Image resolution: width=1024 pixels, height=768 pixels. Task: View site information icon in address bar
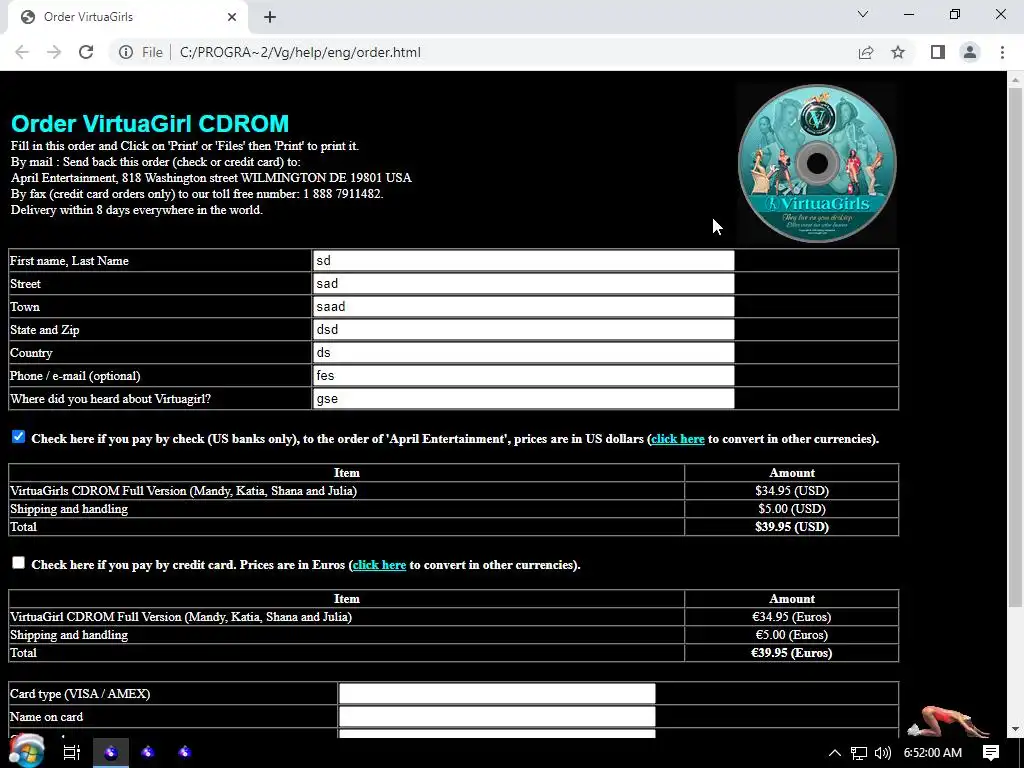126,52
